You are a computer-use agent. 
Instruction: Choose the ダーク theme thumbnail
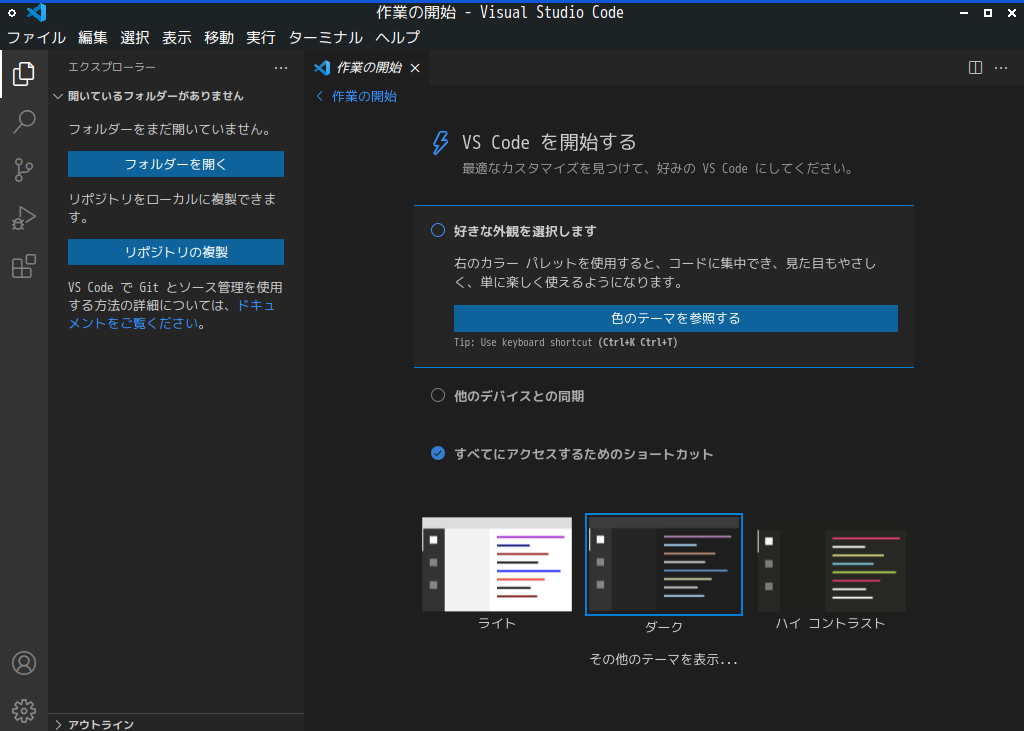click(664, 564)
